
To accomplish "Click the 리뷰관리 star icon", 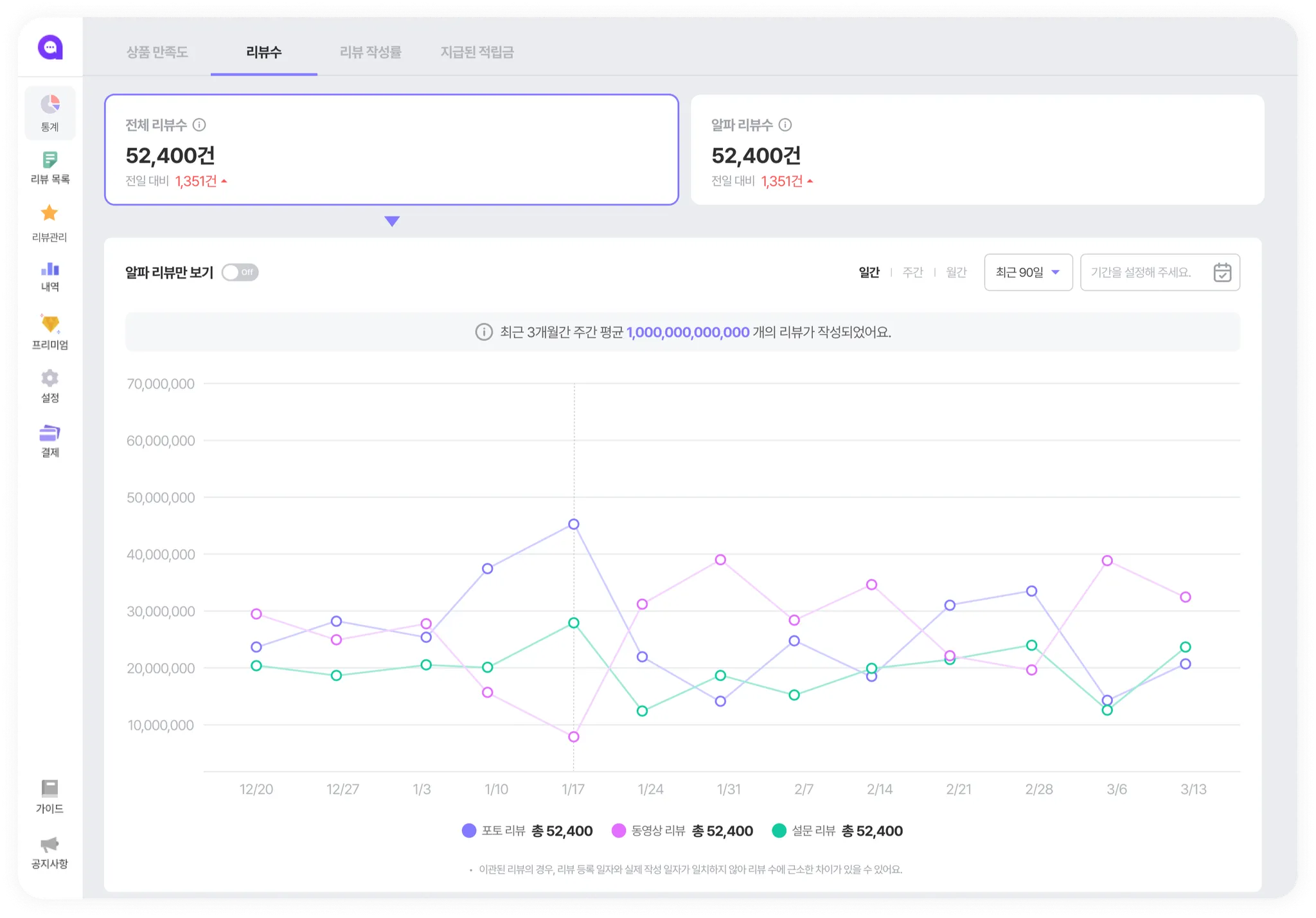I will 49,213.
